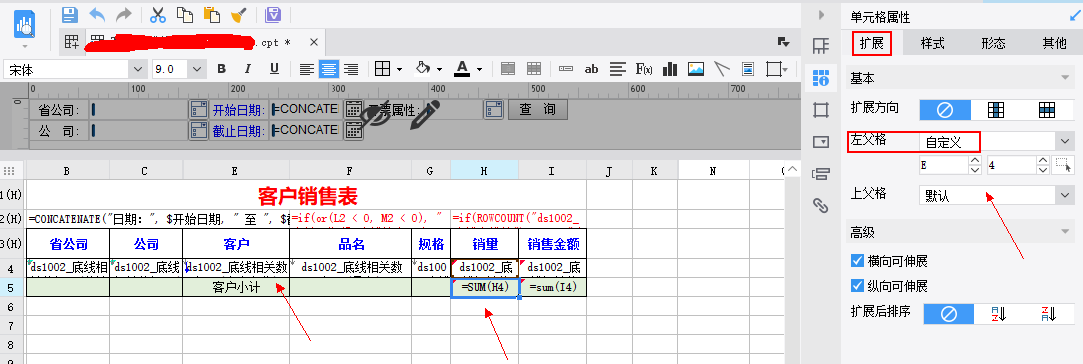Toggle bold formatting
1083x364 pixels.
tap(222, 68)
